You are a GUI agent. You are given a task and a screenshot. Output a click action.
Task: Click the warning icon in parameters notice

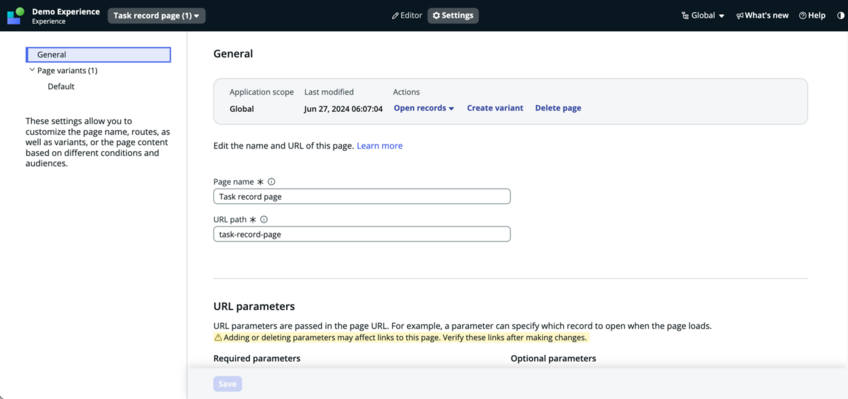(x=217, y=337)
